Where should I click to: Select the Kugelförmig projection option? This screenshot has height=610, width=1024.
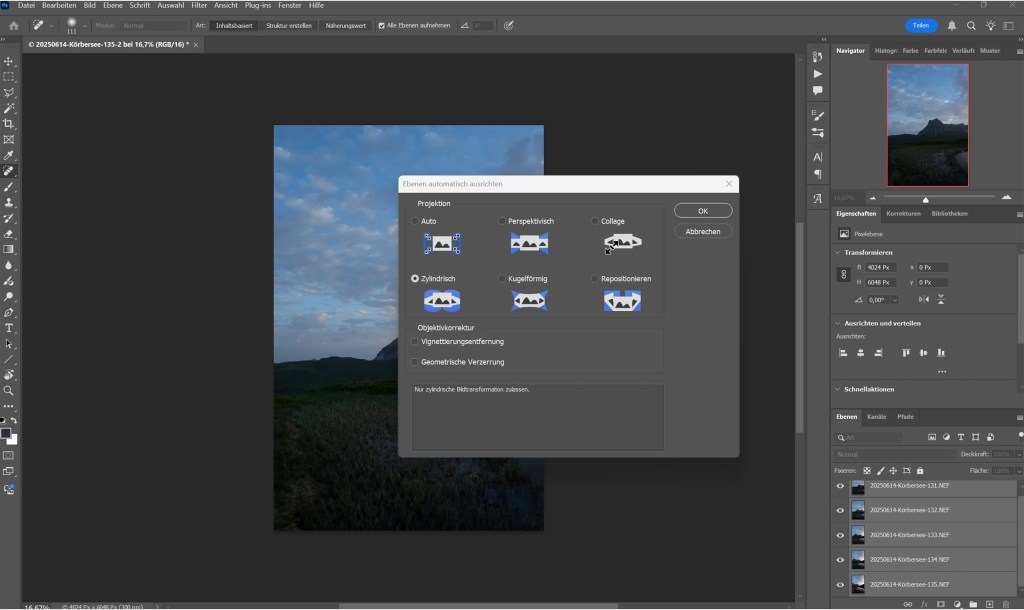pyautogui.click(x=501, y=278)
